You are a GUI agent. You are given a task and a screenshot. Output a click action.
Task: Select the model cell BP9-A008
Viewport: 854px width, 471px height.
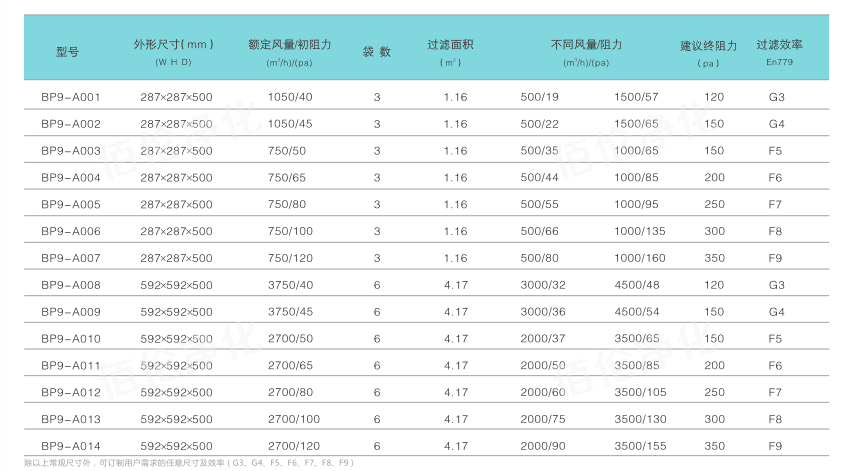[71, 285]
